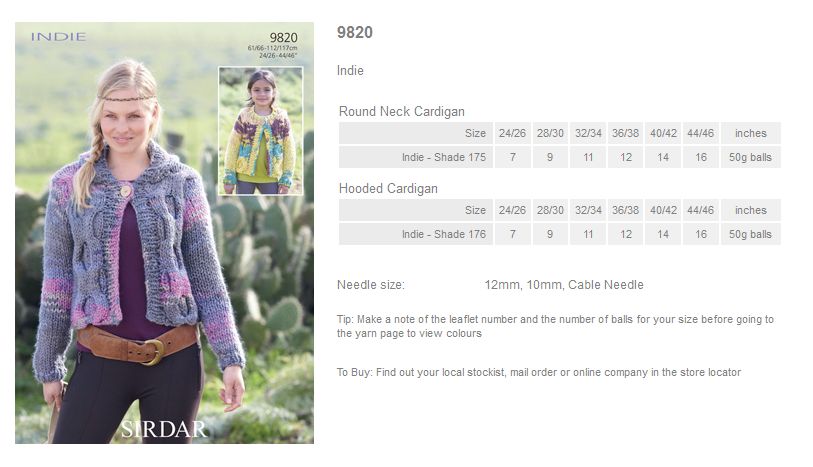This screenshot has height=467, width=813.
Task: Click the INDIE logo at leaflet top
Action: coord(58,36)
